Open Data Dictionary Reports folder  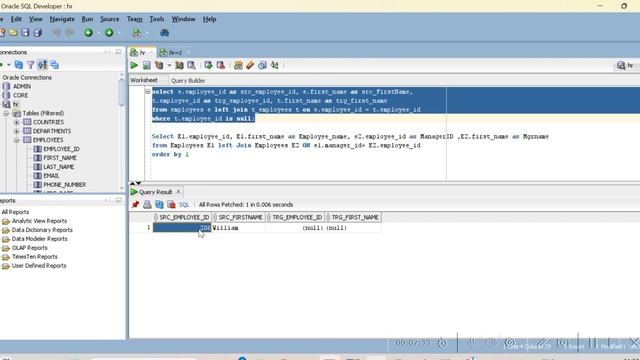tap(42, 230)
